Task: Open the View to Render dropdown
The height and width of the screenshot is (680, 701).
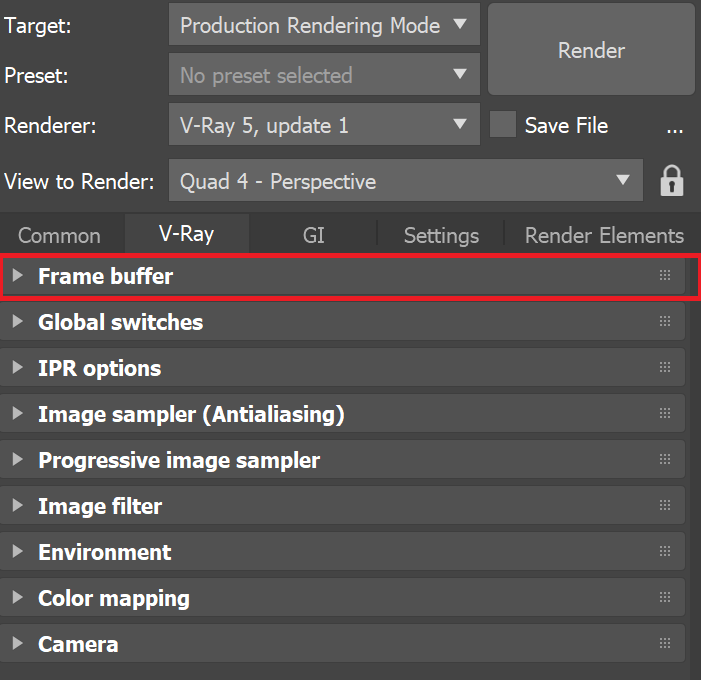Action: coord(404,181)
